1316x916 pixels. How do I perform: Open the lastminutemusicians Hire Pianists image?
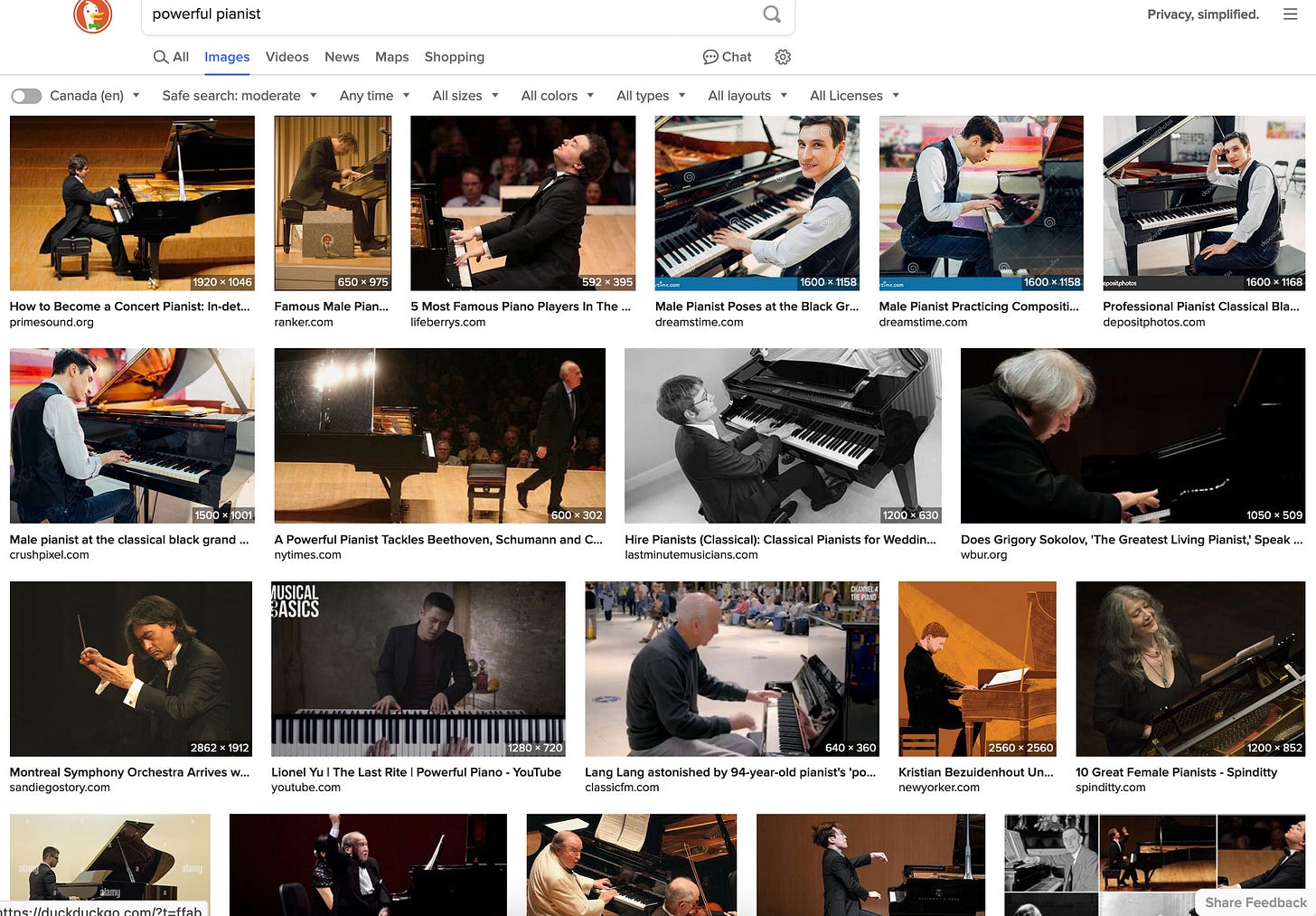[x=783, y=436]
